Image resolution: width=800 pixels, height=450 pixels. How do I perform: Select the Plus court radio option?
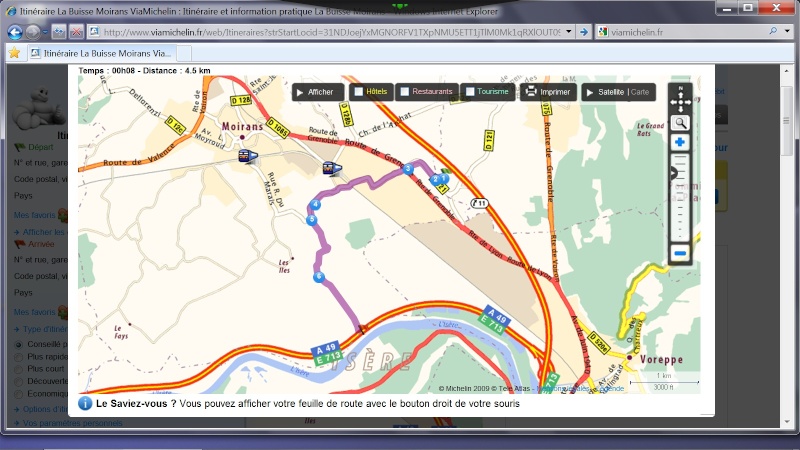tap(19, 369)
